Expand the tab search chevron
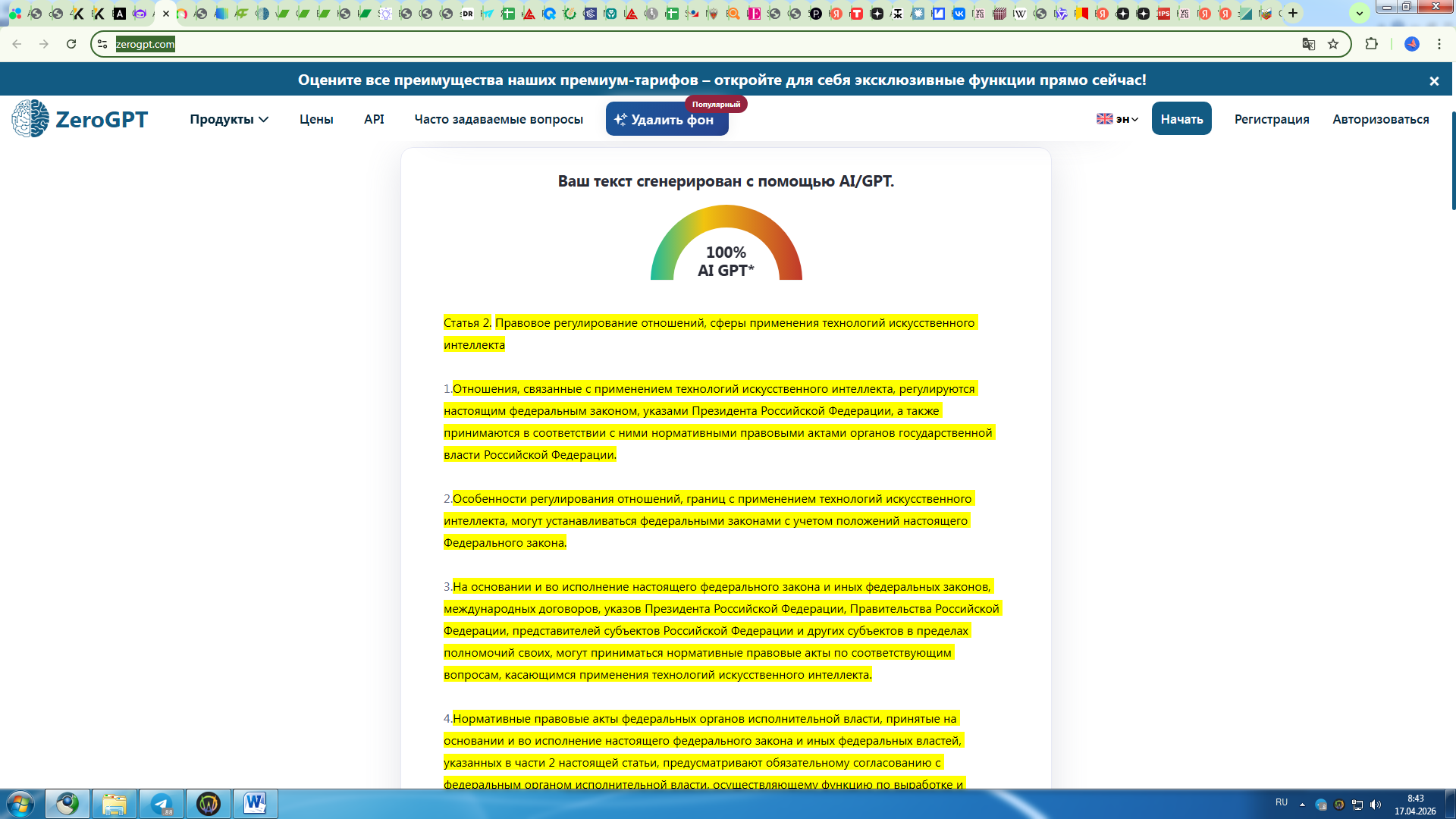1456x819 pixels. point(1359,13)
